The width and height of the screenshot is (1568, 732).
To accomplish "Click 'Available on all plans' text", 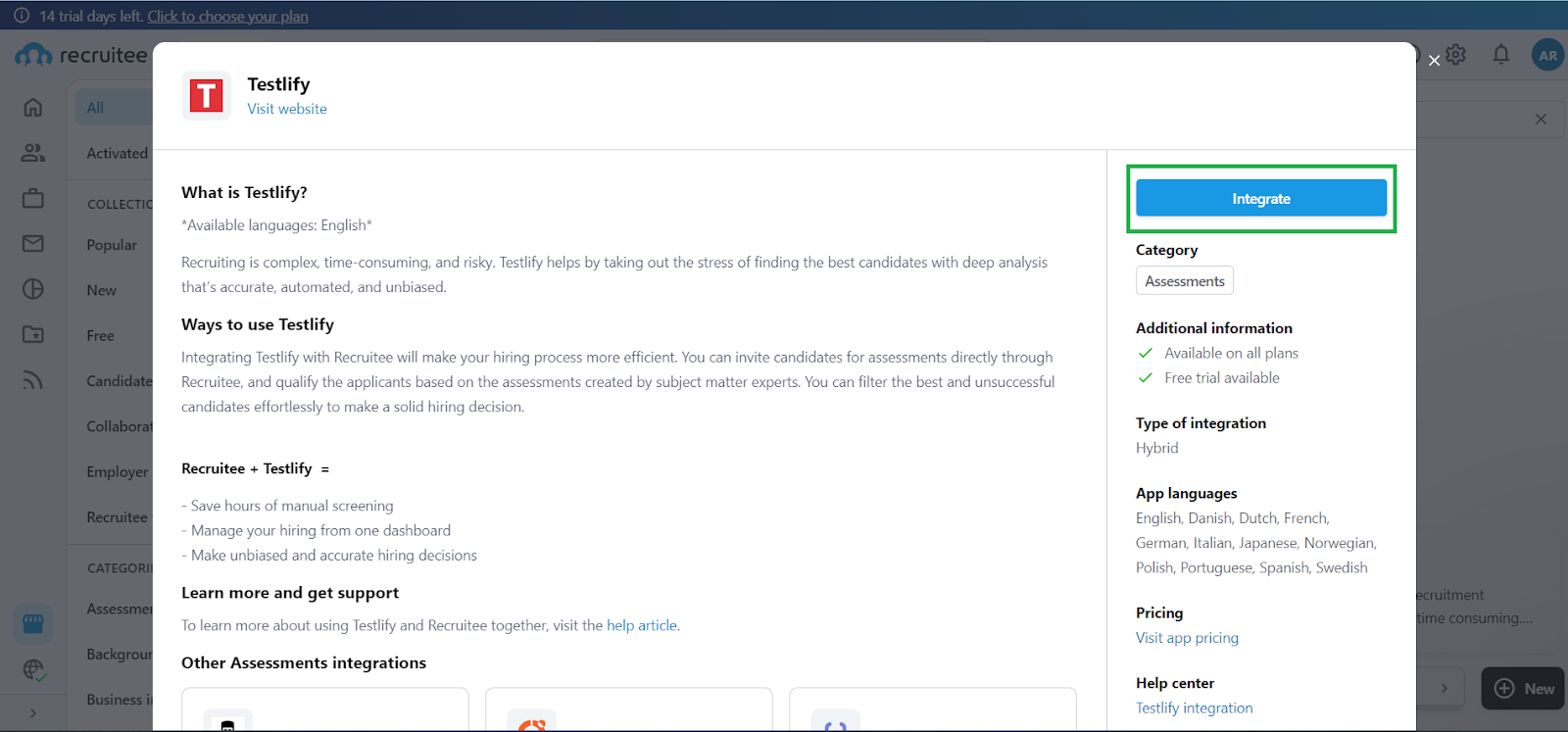I will point(1231,354).
